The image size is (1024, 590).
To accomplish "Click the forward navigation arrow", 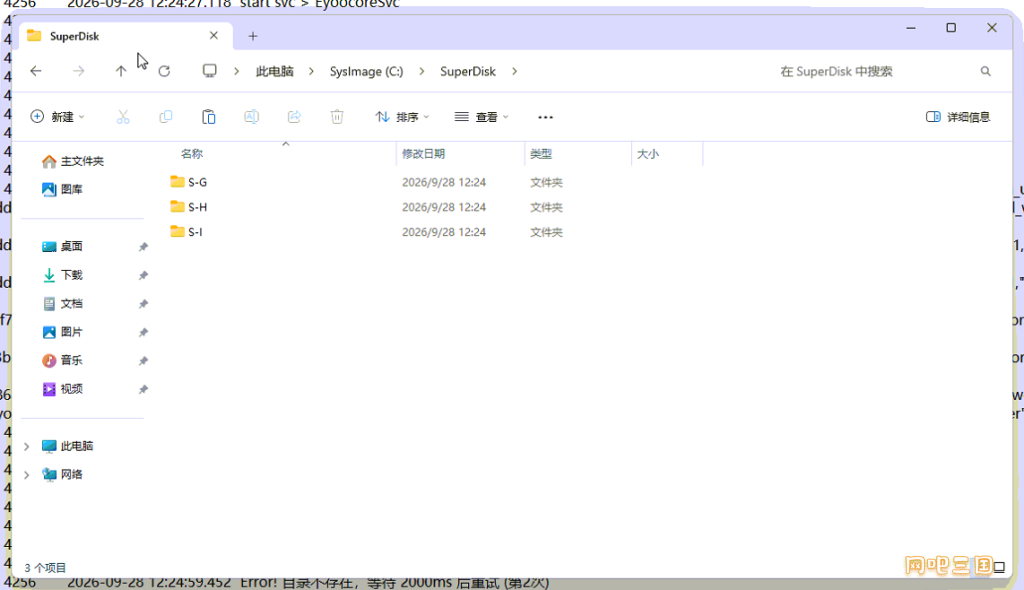I will point(78,71).
